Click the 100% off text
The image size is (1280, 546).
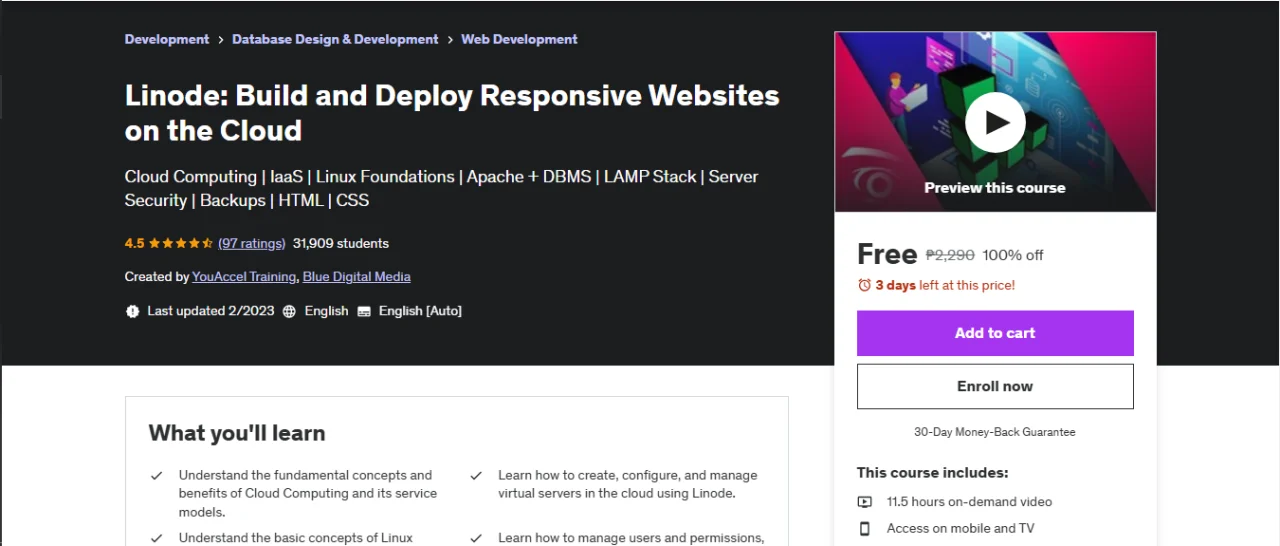click(1013, 255)
